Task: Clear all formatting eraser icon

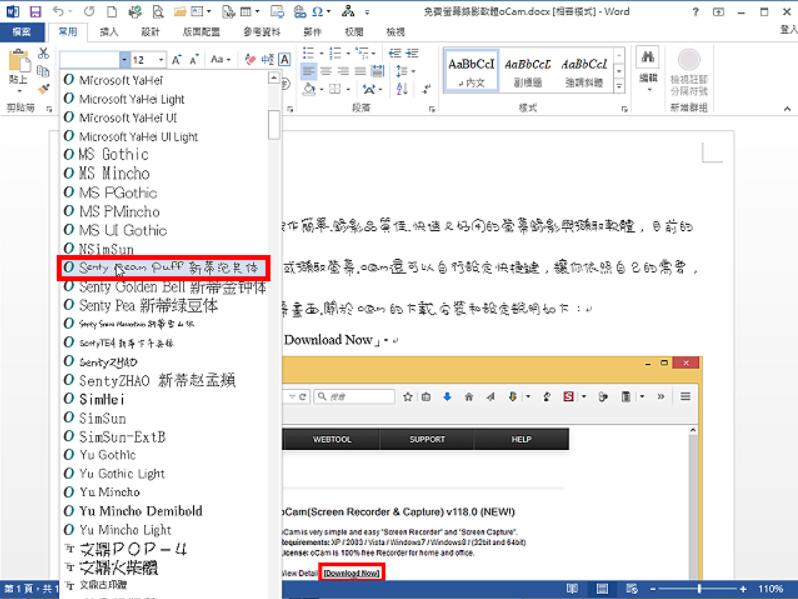Action: [x=250, y=60]
